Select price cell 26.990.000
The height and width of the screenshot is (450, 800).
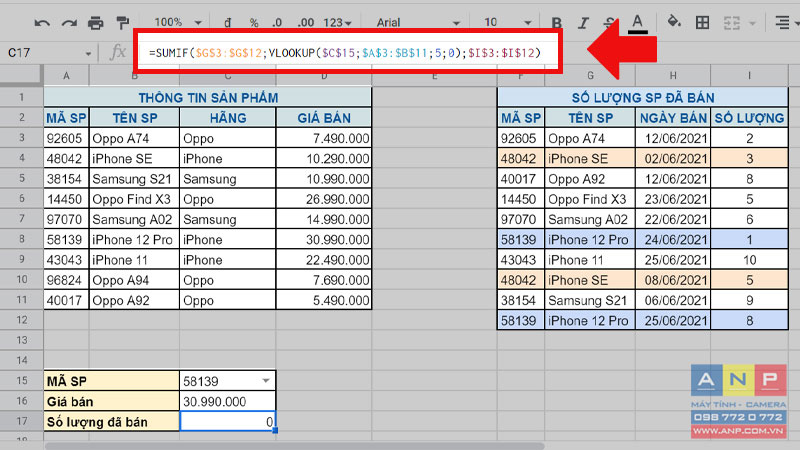(324, 199)
